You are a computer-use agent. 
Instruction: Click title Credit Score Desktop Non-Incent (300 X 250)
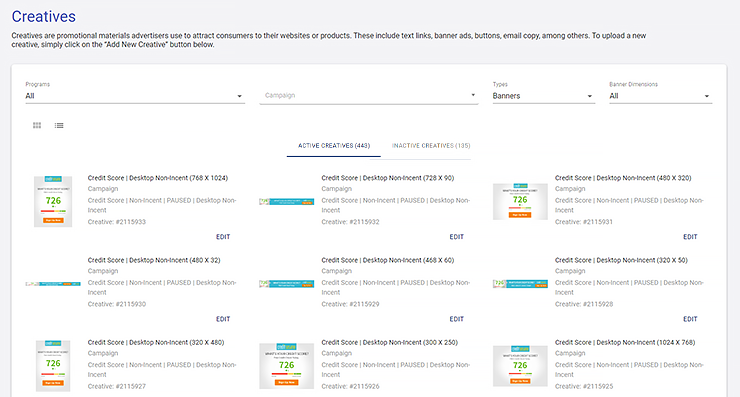[389, 342]
